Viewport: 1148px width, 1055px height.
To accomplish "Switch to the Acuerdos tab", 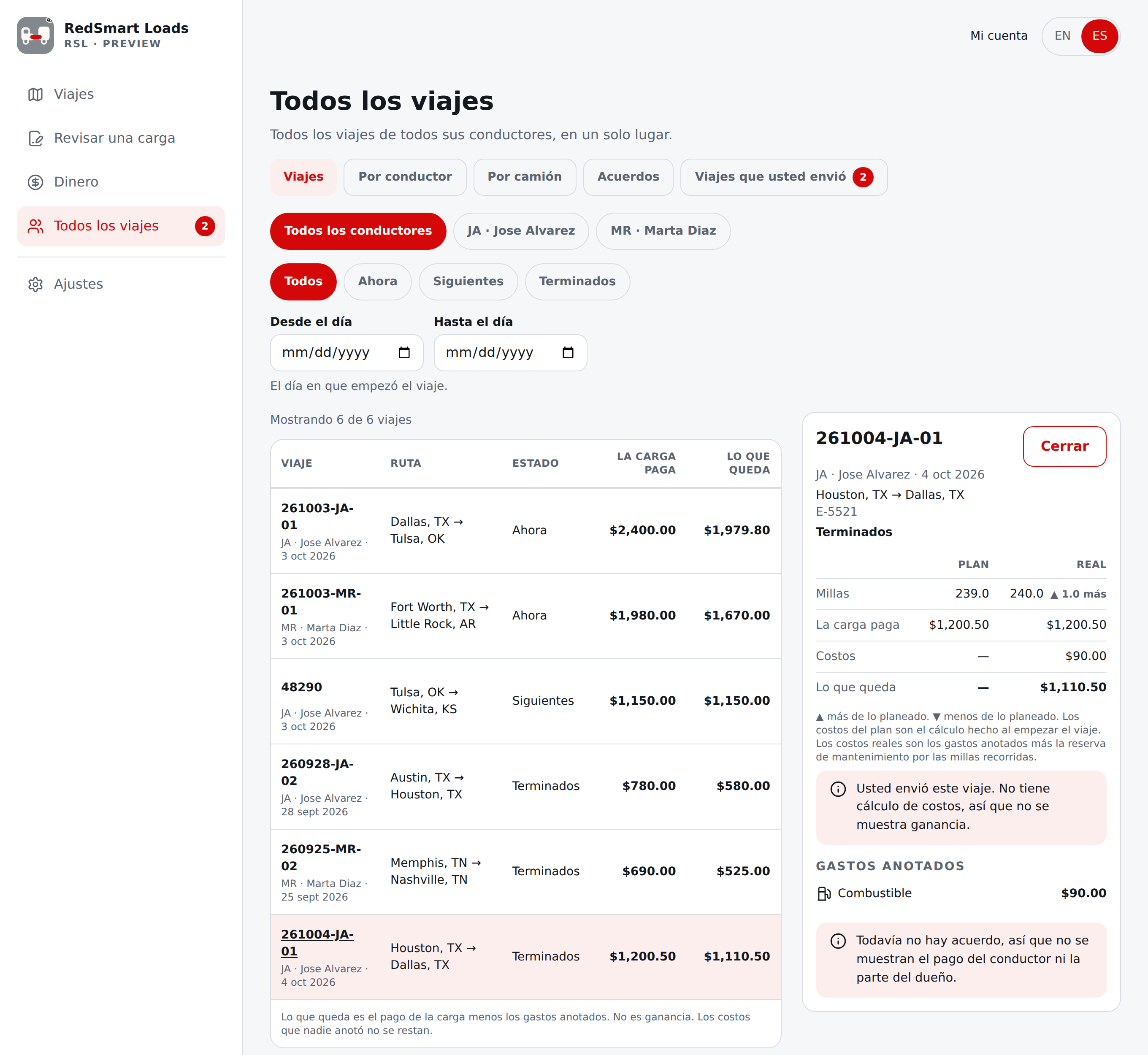I will tap(628, 177).
